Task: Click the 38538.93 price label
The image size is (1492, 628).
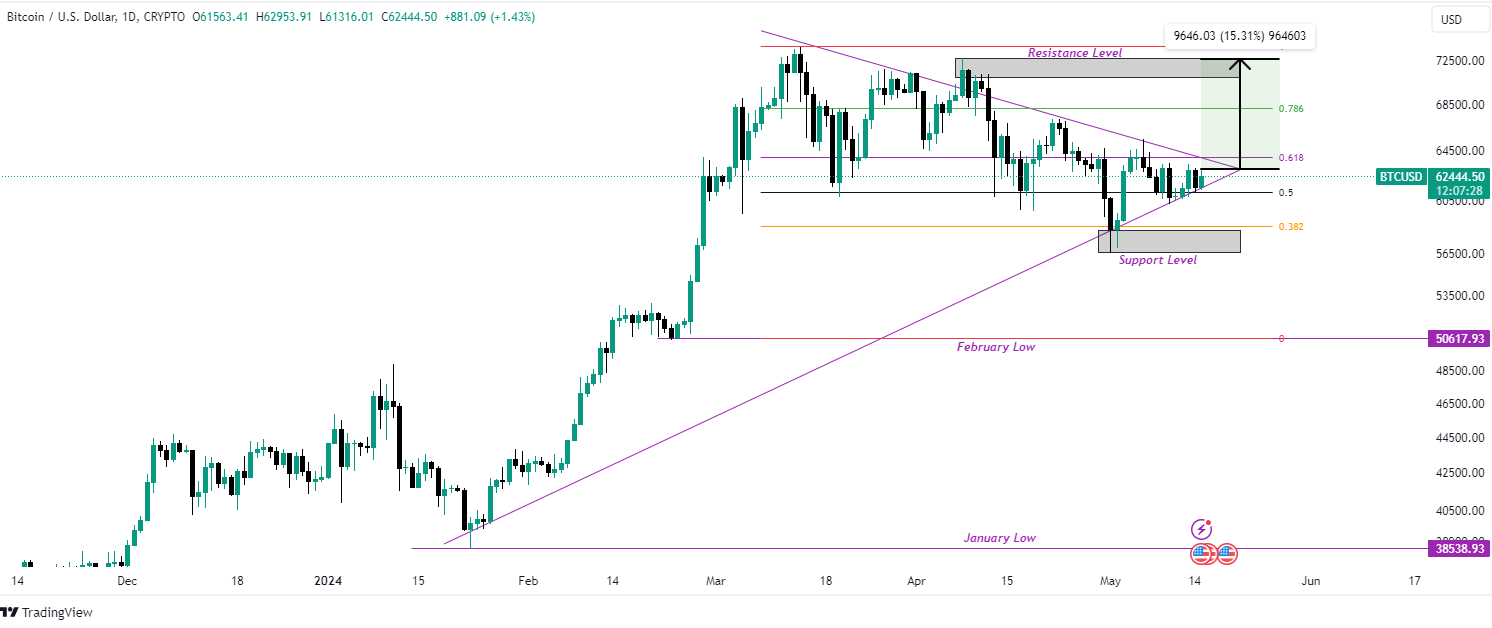Action: 1459,548
